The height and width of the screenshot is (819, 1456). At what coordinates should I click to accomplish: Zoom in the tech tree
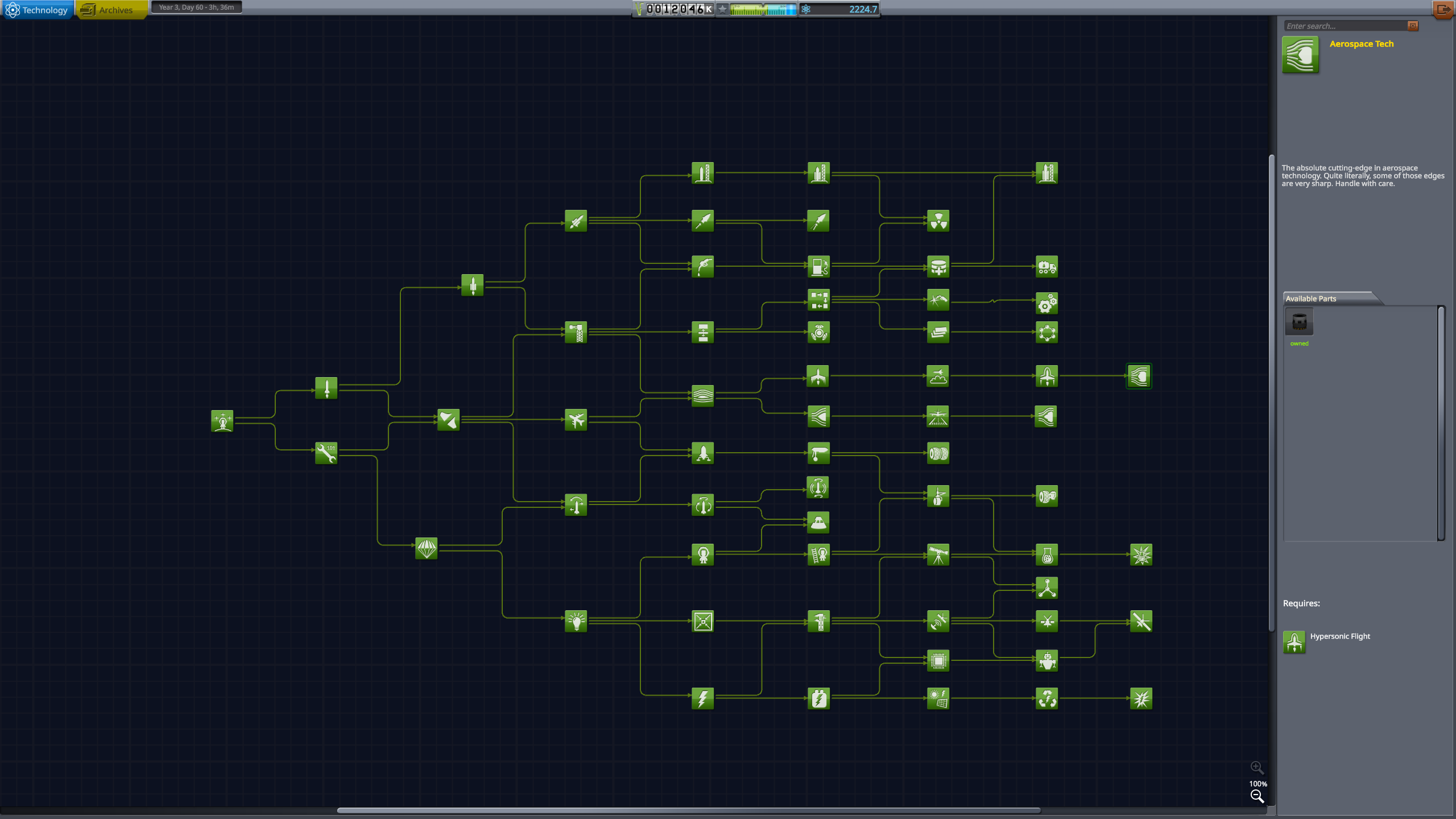click(1257, 768)
